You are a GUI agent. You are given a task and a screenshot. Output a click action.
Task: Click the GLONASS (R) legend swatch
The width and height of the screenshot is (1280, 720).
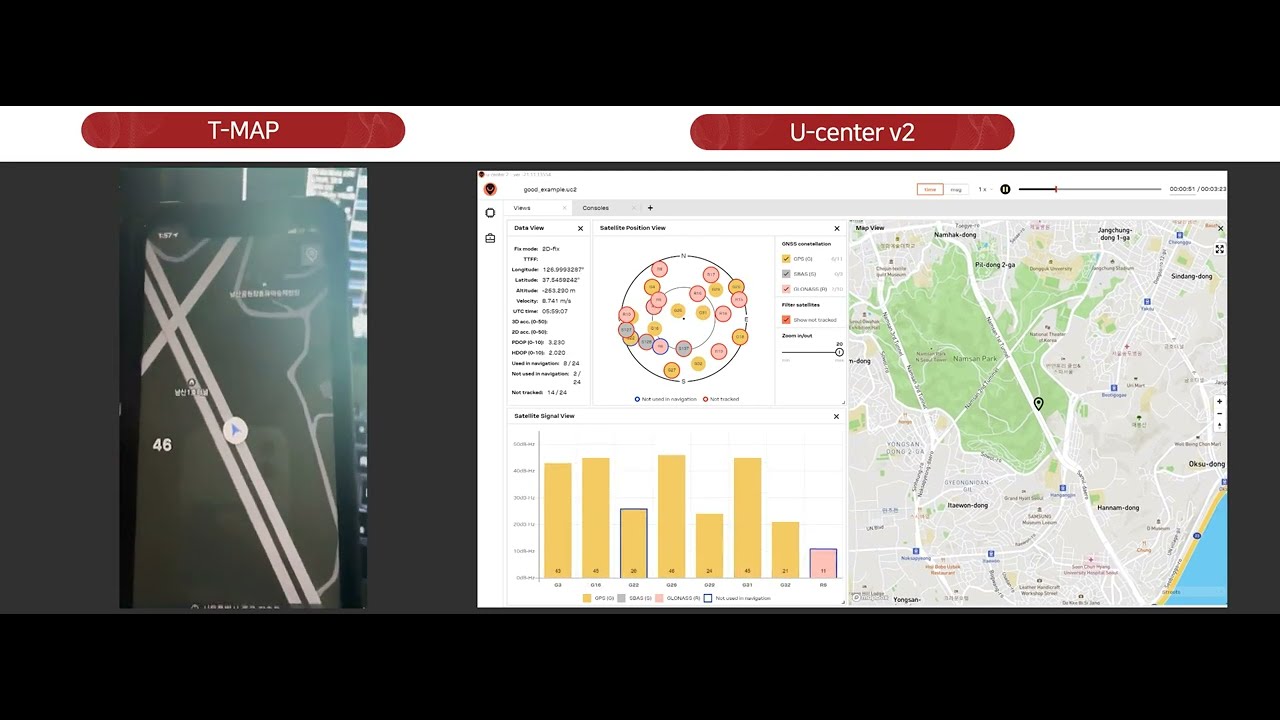pyautogui.click(x=661, y=598)
